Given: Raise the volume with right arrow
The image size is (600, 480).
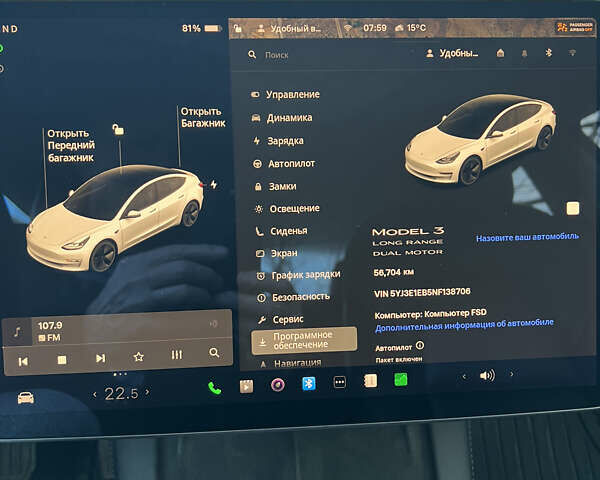Looking at the screenshot, I should pos(510,375).
